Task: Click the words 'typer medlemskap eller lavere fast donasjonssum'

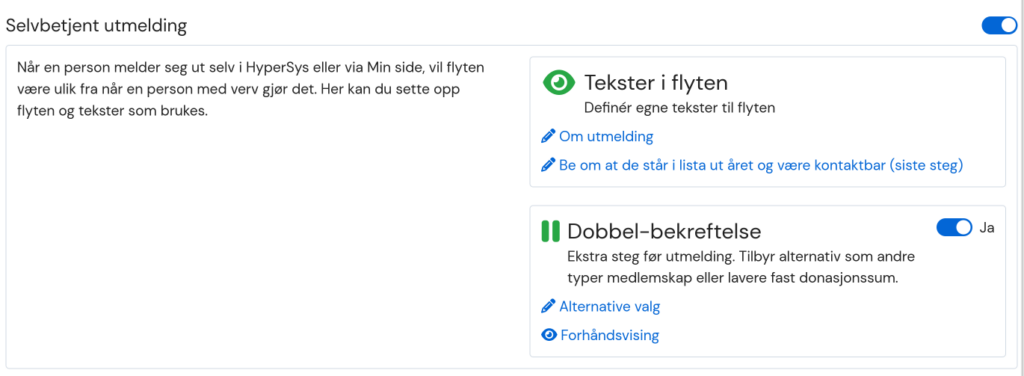Action: 733,278
